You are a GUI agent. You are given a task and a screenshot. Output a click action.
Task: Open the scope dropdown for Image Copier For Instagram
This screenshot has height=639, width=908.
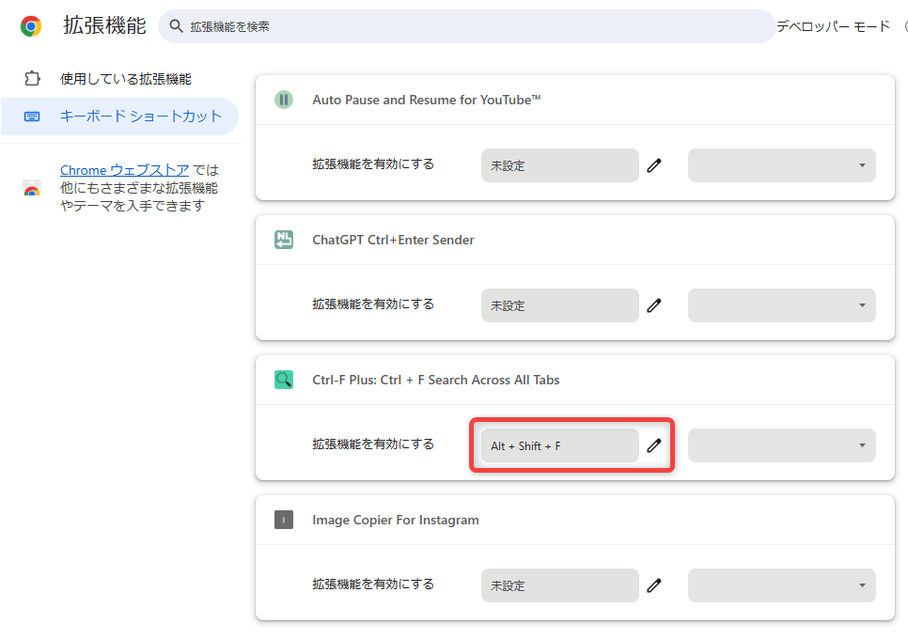click(x=782, y=586)
